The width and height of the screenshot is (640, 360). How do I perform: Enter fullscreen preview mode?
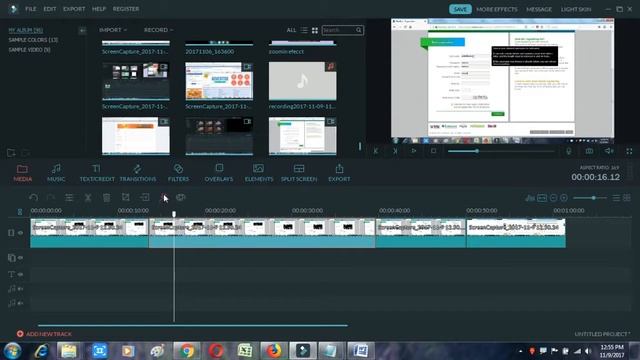(629, 151)
